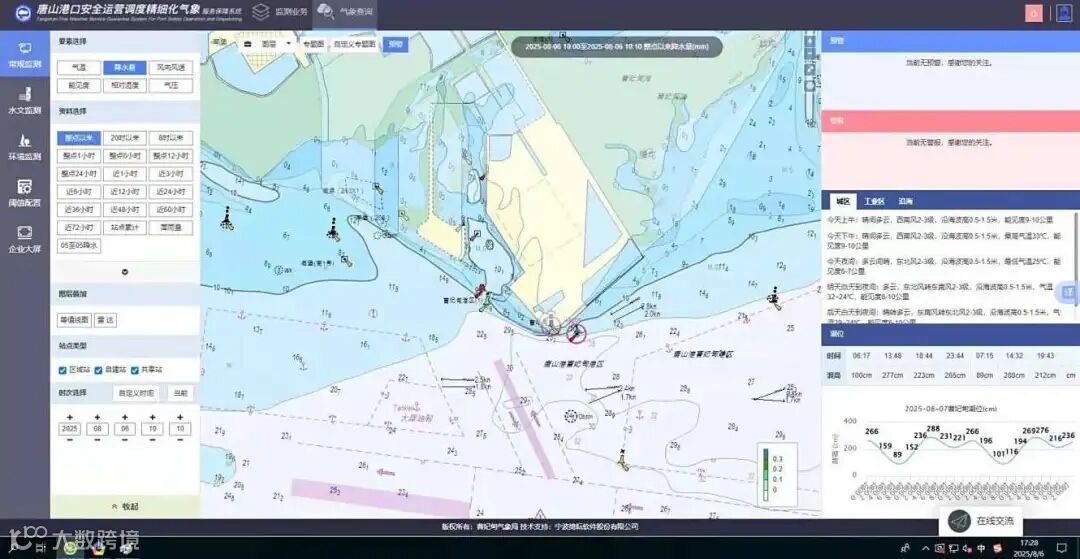Click the 中 input method tray icon
This screenshot has width=1080, height=559.
[x=982, y=548]
